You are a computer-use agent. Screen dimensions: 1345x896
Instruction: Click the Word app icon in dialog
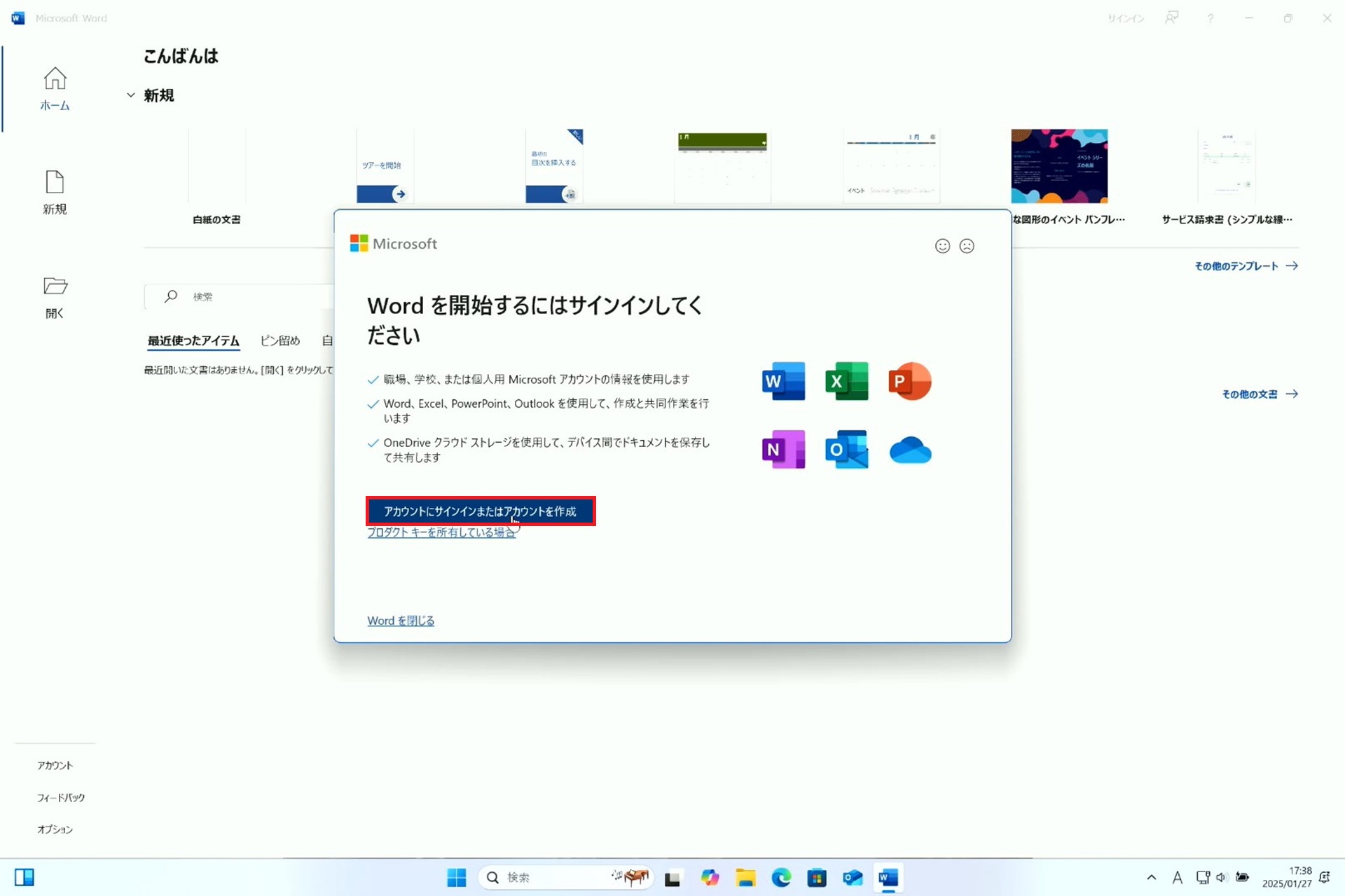click(783, 381)
